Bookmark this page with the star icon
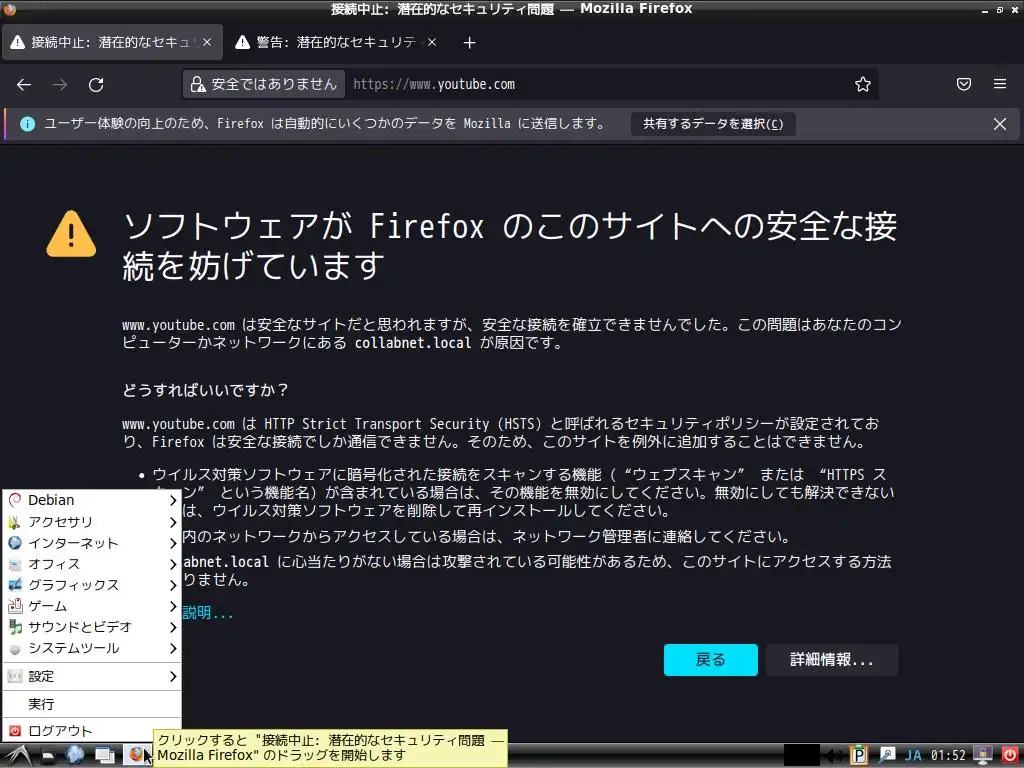Image resolution: width=1024 pixels, height=768 pixels. 863,84
